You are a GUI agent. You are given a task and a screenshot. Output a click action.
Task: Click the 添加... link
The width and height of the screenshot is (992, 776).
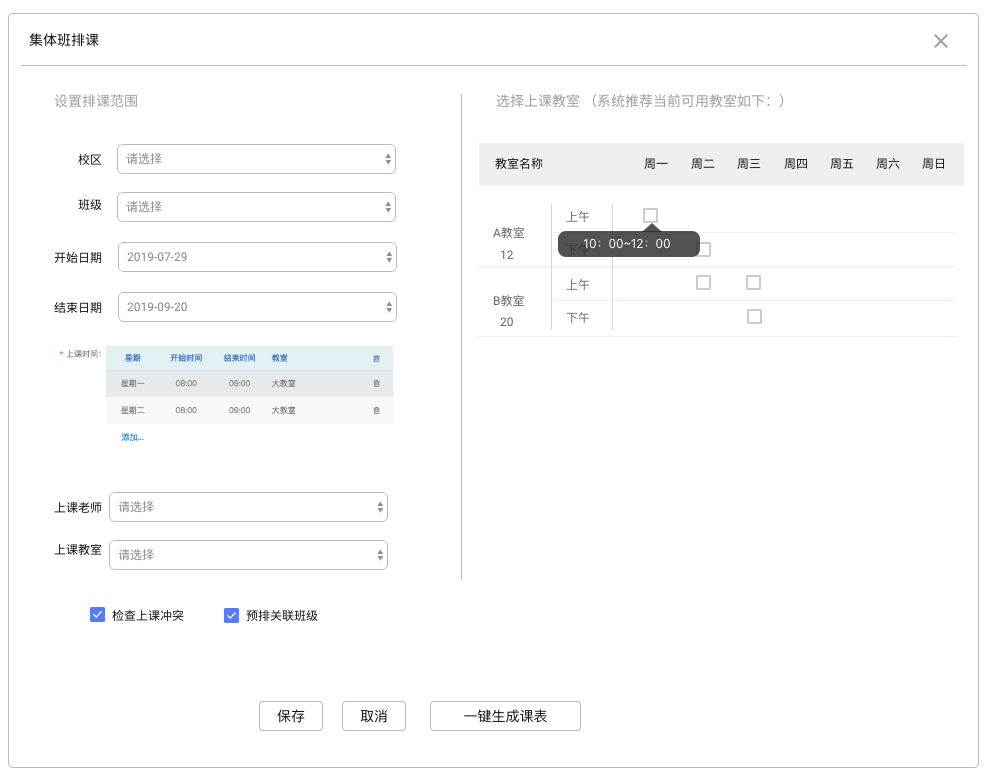[132, 437]
